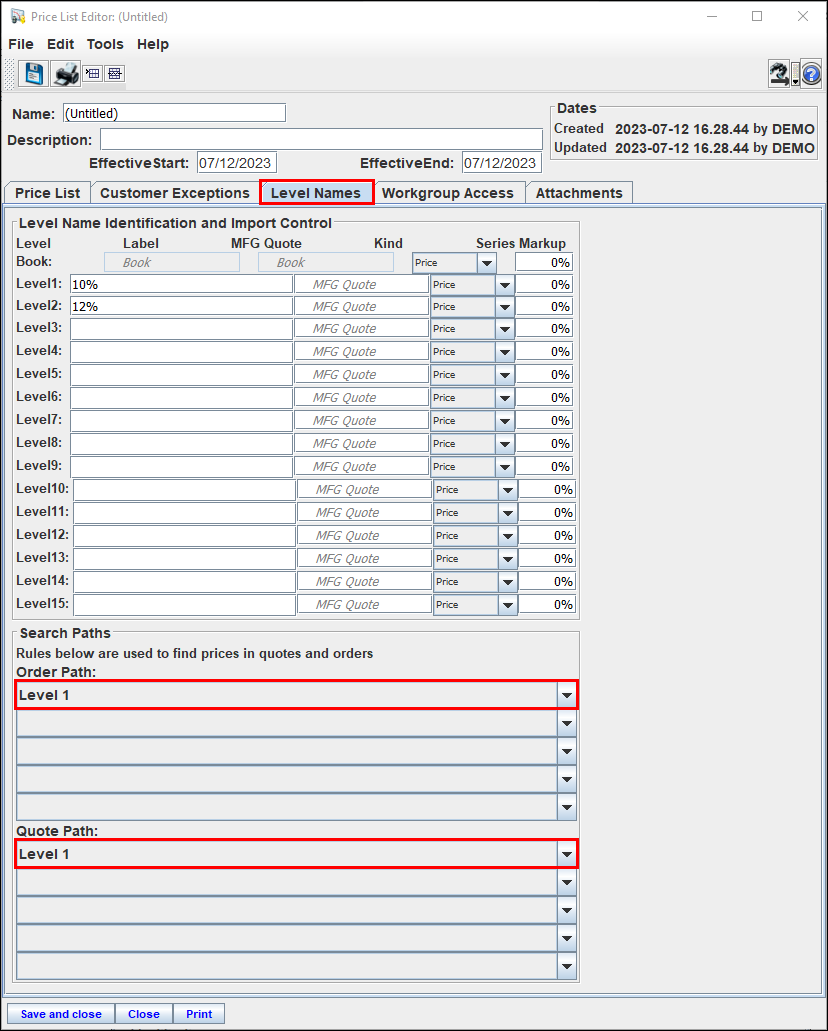Click the Level9 Series Markup field
The width and height of the screenshot is (828, 1031).
[x=544, y=467]
